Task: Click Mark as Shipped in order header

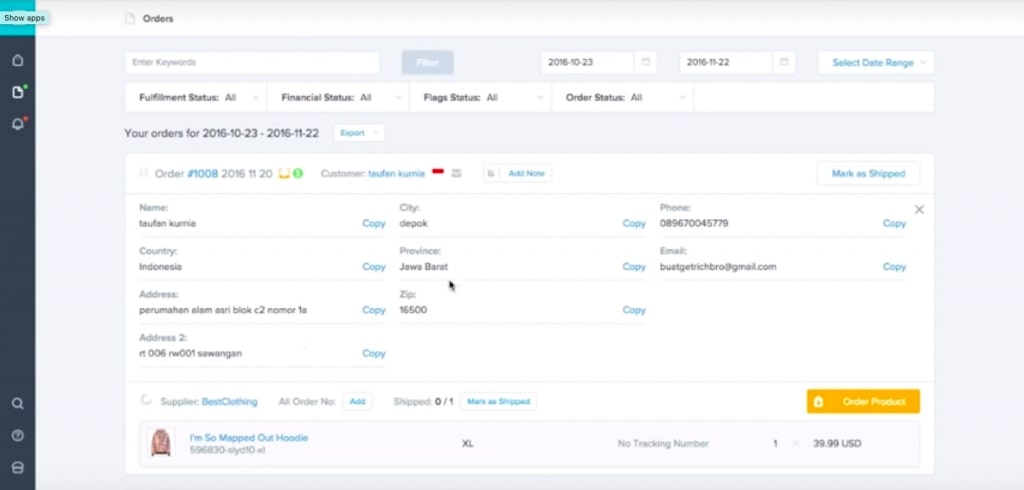Action: pyautogui.click(x=867, y=174)
